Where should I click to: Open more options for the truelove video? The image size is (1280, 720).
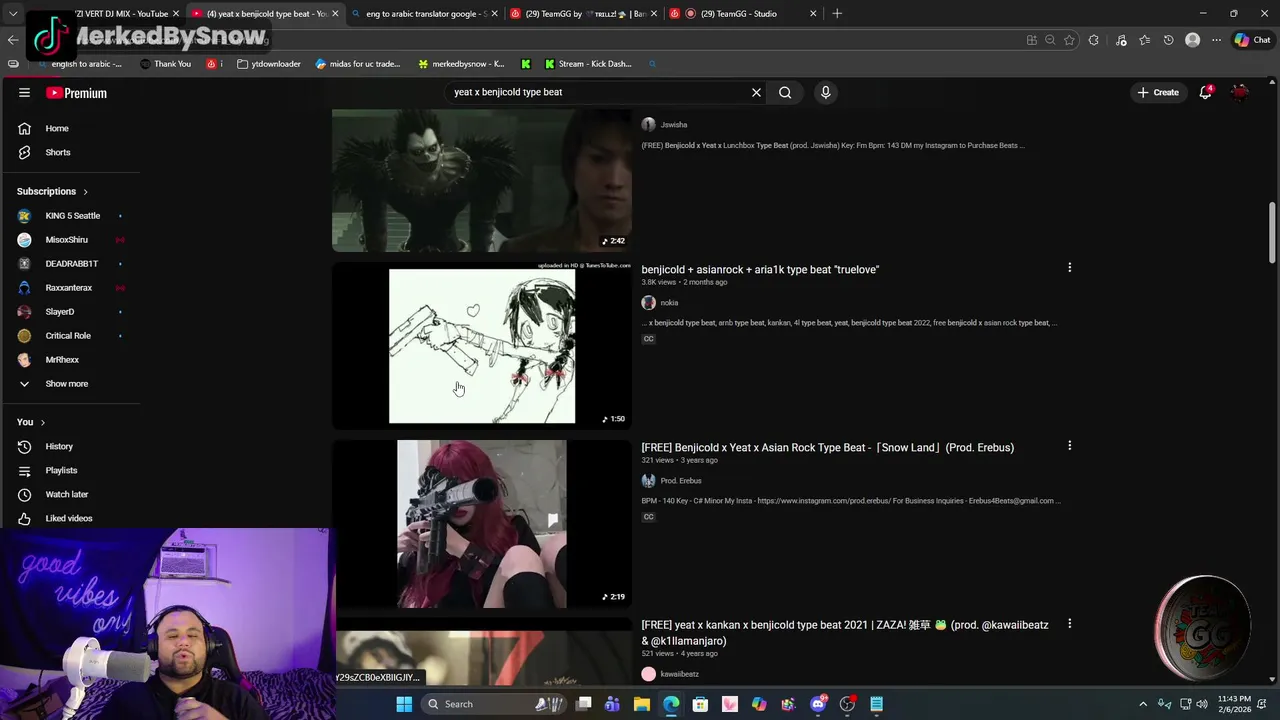tap(1069, 268)
